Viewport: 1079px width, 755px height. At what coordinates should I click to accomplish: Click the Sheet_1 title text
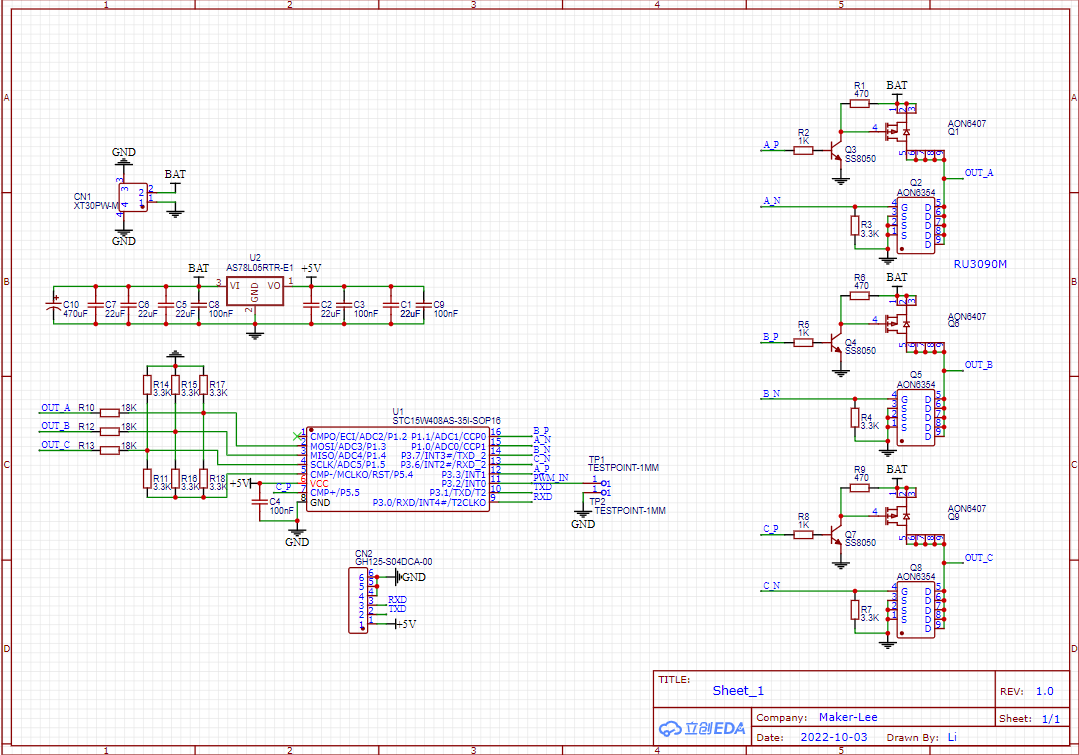click(x=738, y=691)
